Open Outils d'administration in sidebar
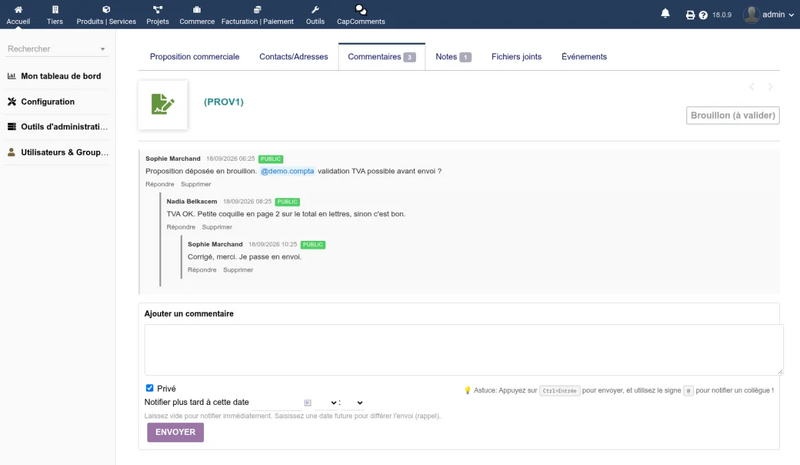800x465 pixels. click(57, 127)
